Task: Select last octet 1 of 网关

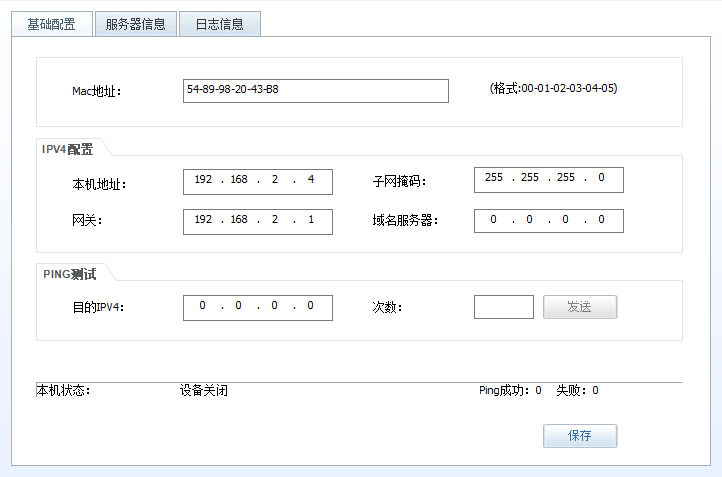Action: click(x=311, y=220)
